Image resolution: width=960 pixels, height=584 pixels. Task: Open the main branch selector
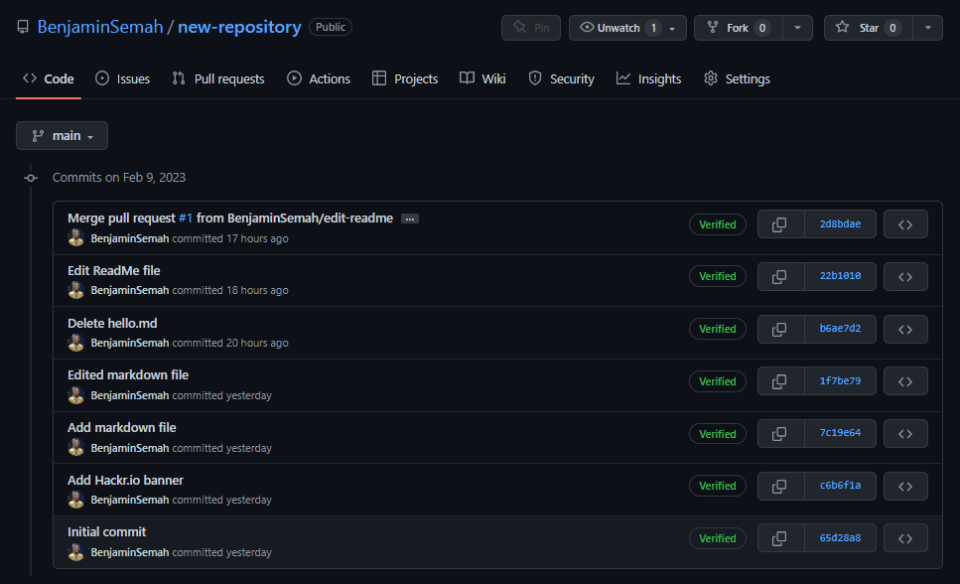61,135
